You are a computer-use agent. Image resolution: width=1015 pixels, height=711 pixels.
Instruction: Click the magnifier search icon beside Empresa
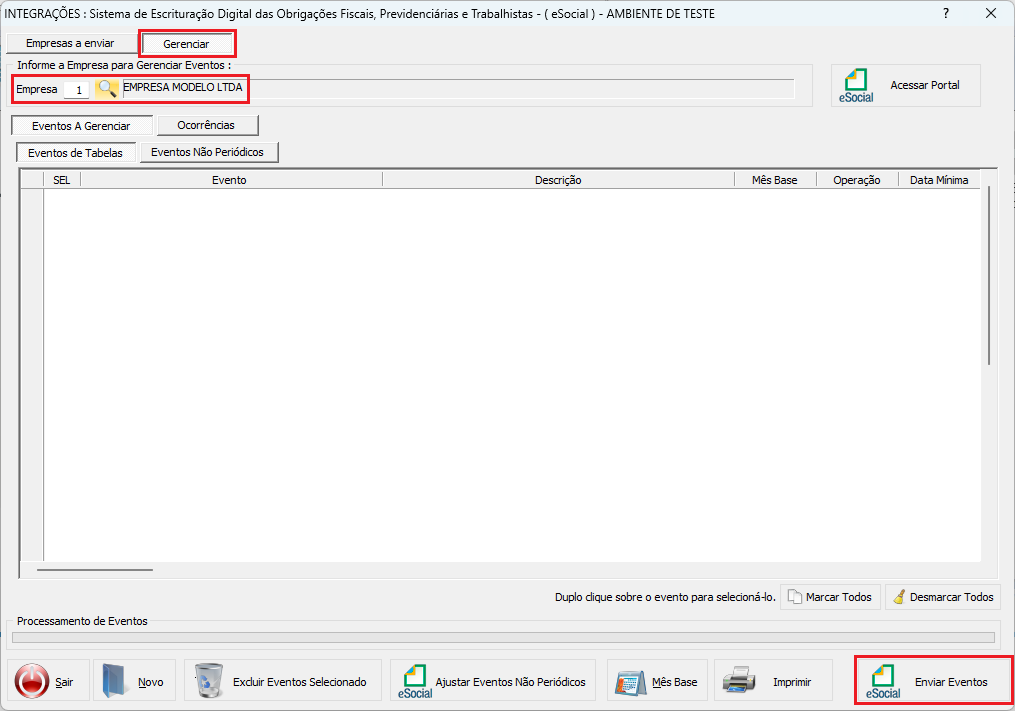pos(107,89)
